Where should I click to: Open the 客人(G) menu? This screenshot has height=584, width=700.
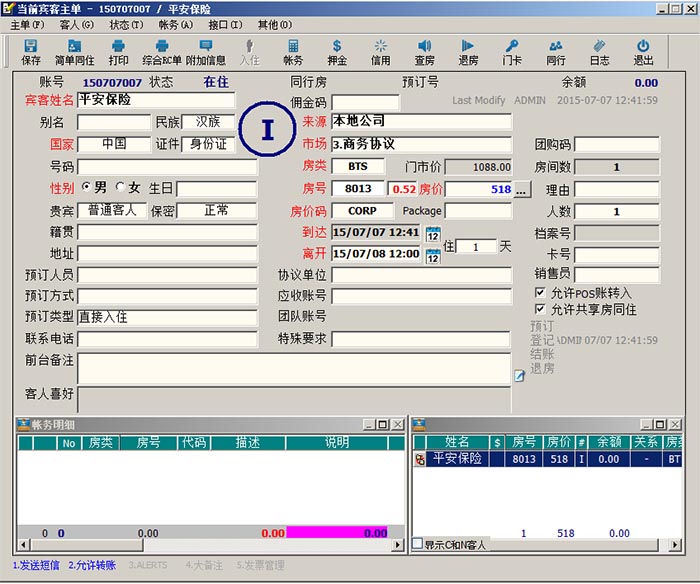[x=77, y=25]
